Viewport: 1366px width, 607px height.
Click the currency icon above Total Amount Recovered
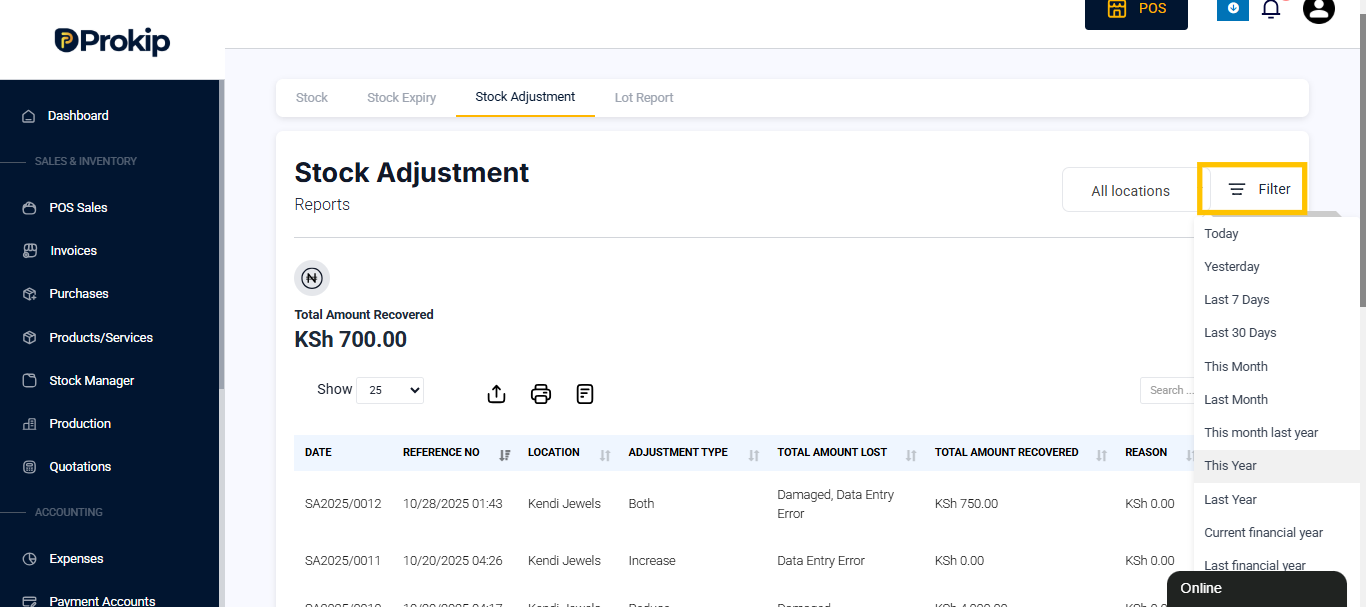pyautogui.click(x=312, y=278)
